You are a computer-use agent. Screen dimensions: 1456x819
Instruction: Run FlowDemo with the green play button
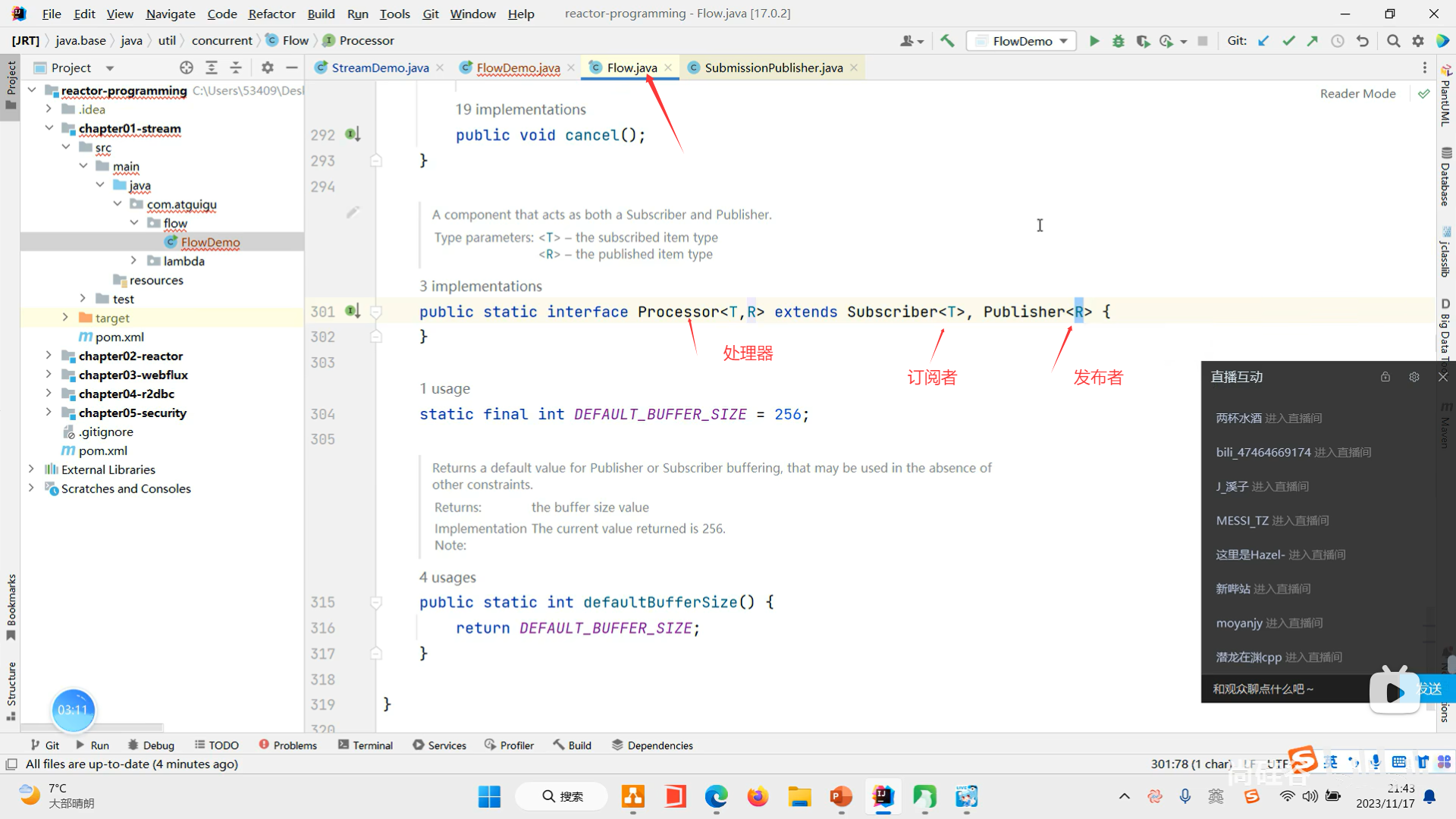1094,41
